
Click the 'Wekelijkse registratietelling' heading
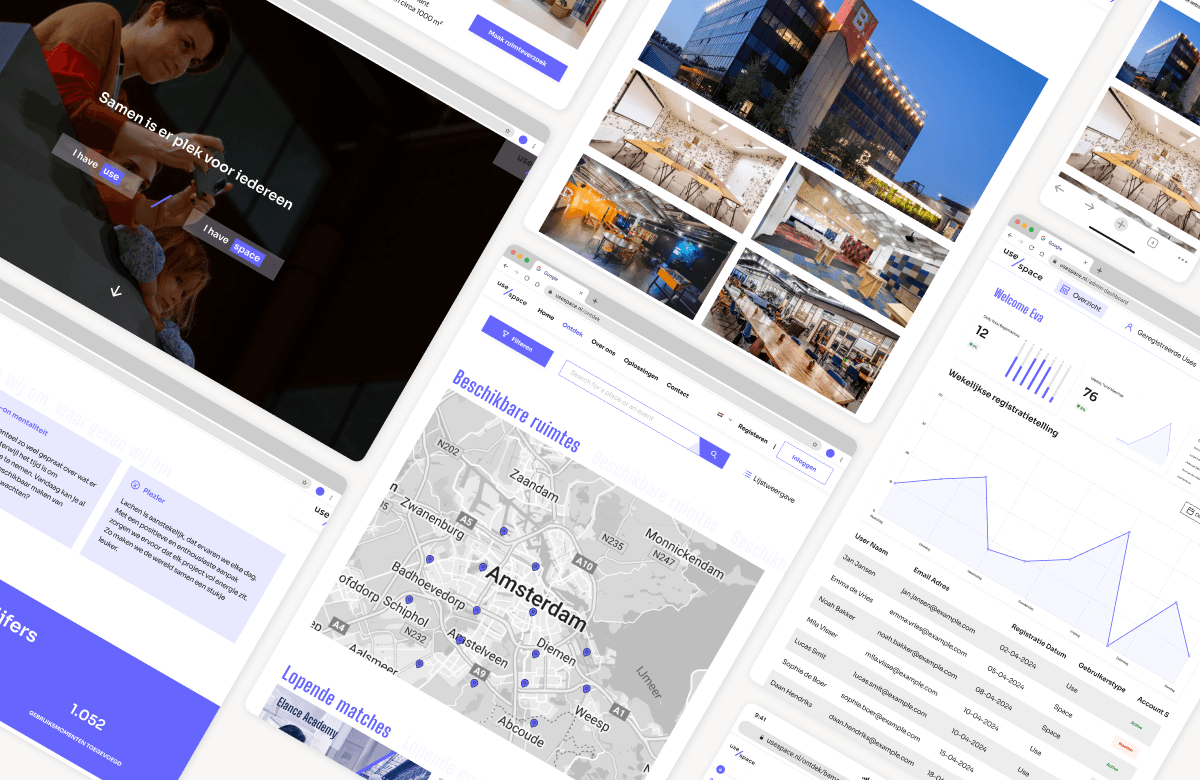coord(1001,402)
